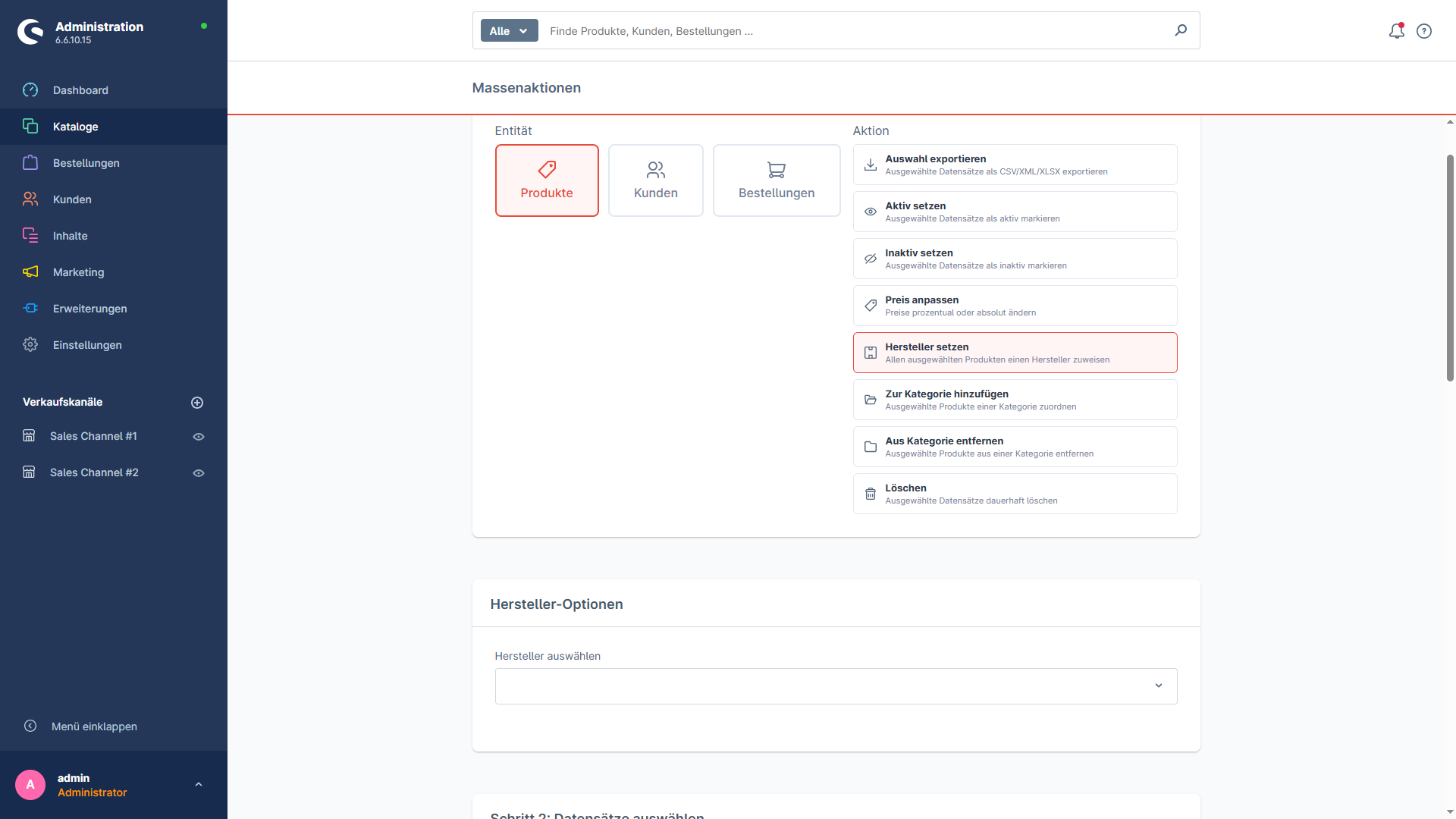This screenshot has height=819, width=1456.
Task: Click the help question mark icon
Action: [1424, 31]
